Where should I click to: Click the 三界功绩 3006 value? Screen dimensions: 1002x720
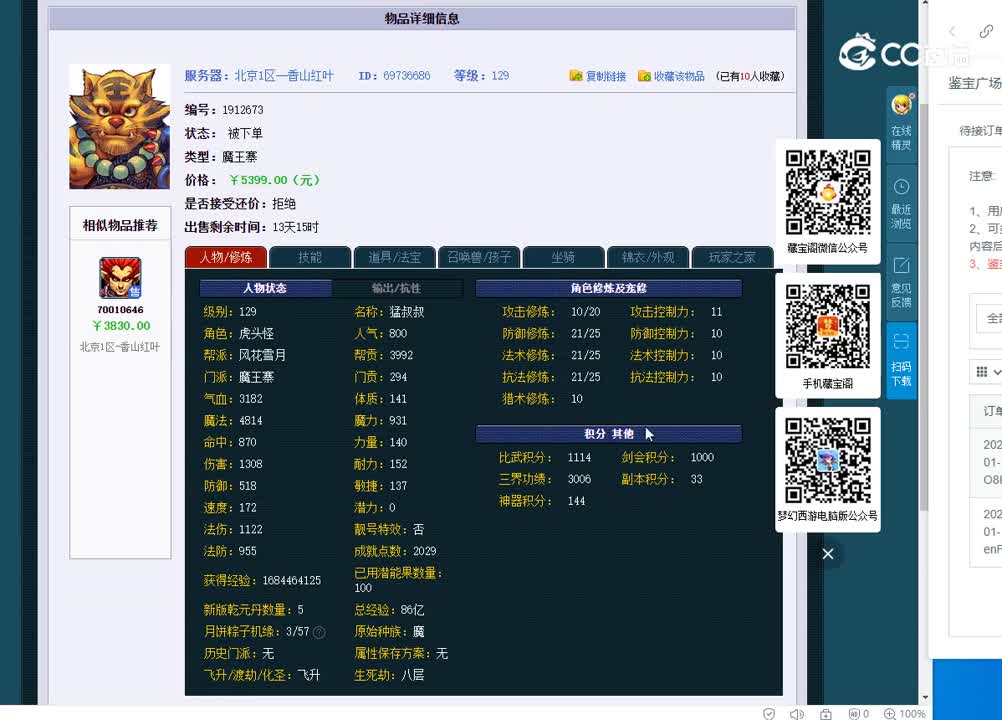579,479
